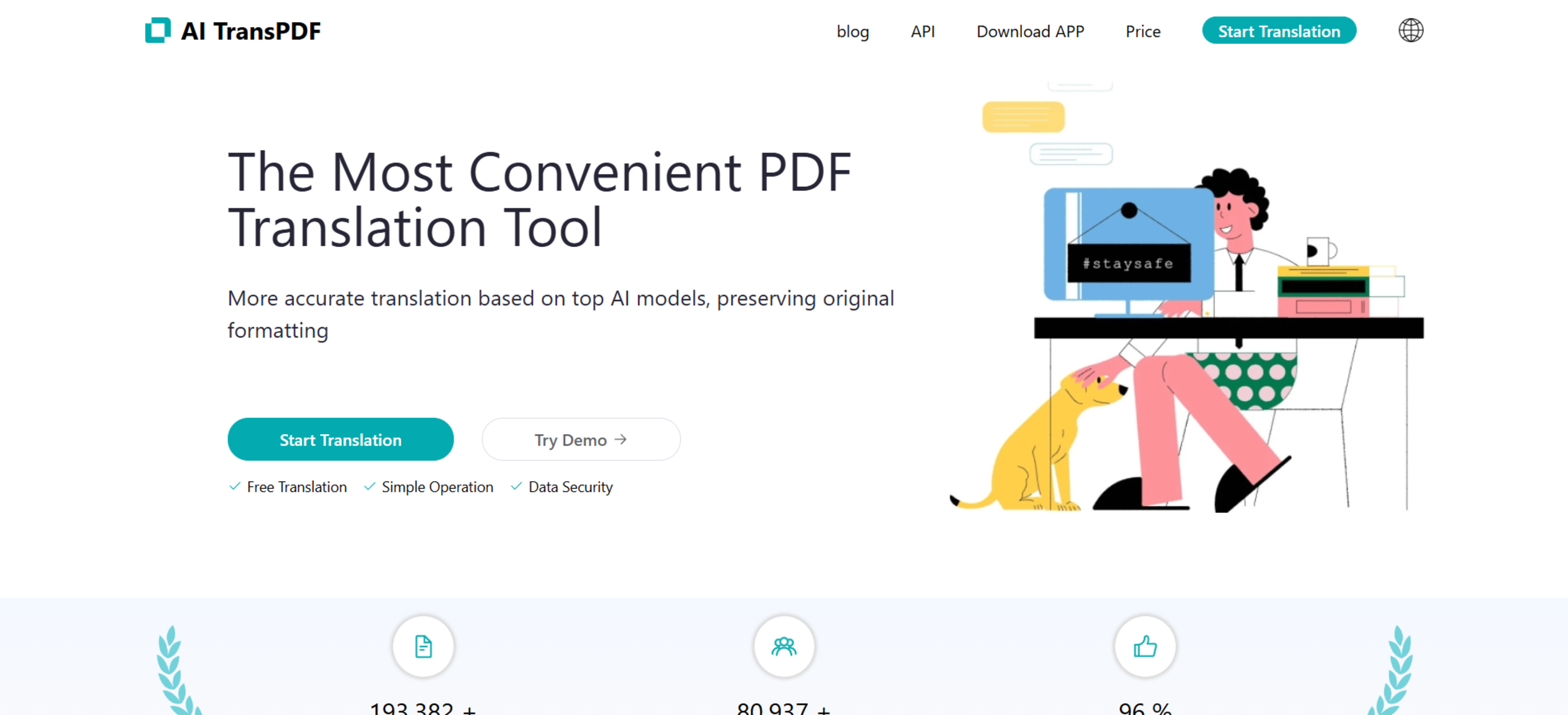Click the Data Security checkmark
The width and height of the screenshot is (1568, 715).
516,486
